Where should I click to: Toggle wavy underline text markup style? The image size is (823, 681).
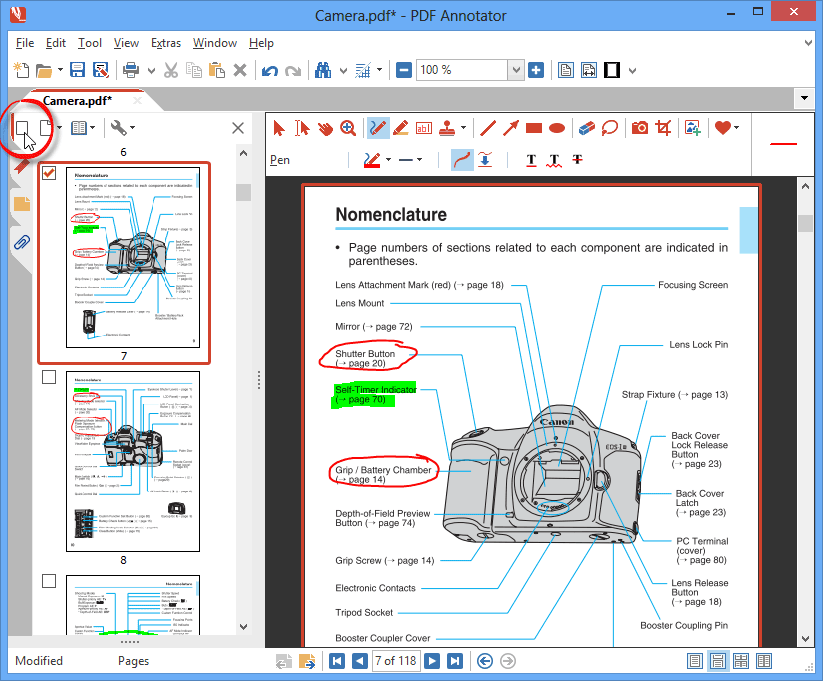[554, 160]
